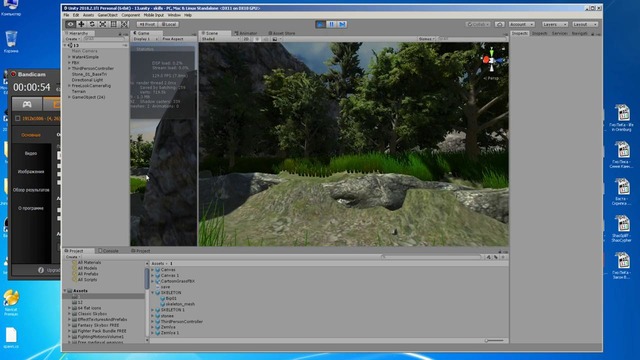Select the Scale tool in Unity toolbar
The image size is (640, 360).
pos(103,24)
